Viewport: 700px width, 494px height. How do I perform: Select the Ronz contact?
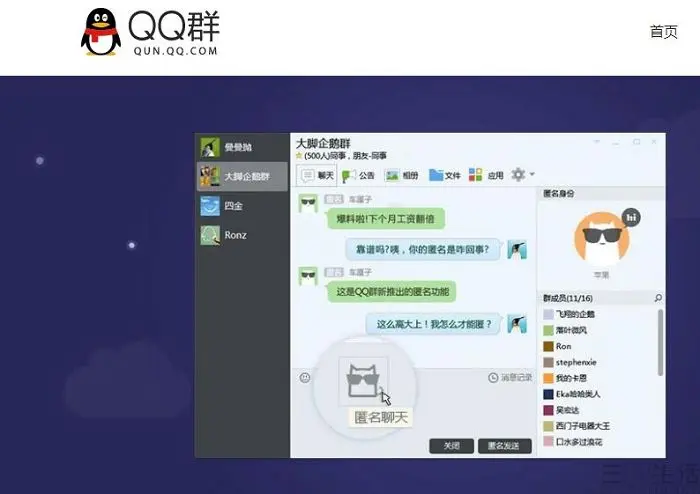pyautogui.click(x=242, y=235)
